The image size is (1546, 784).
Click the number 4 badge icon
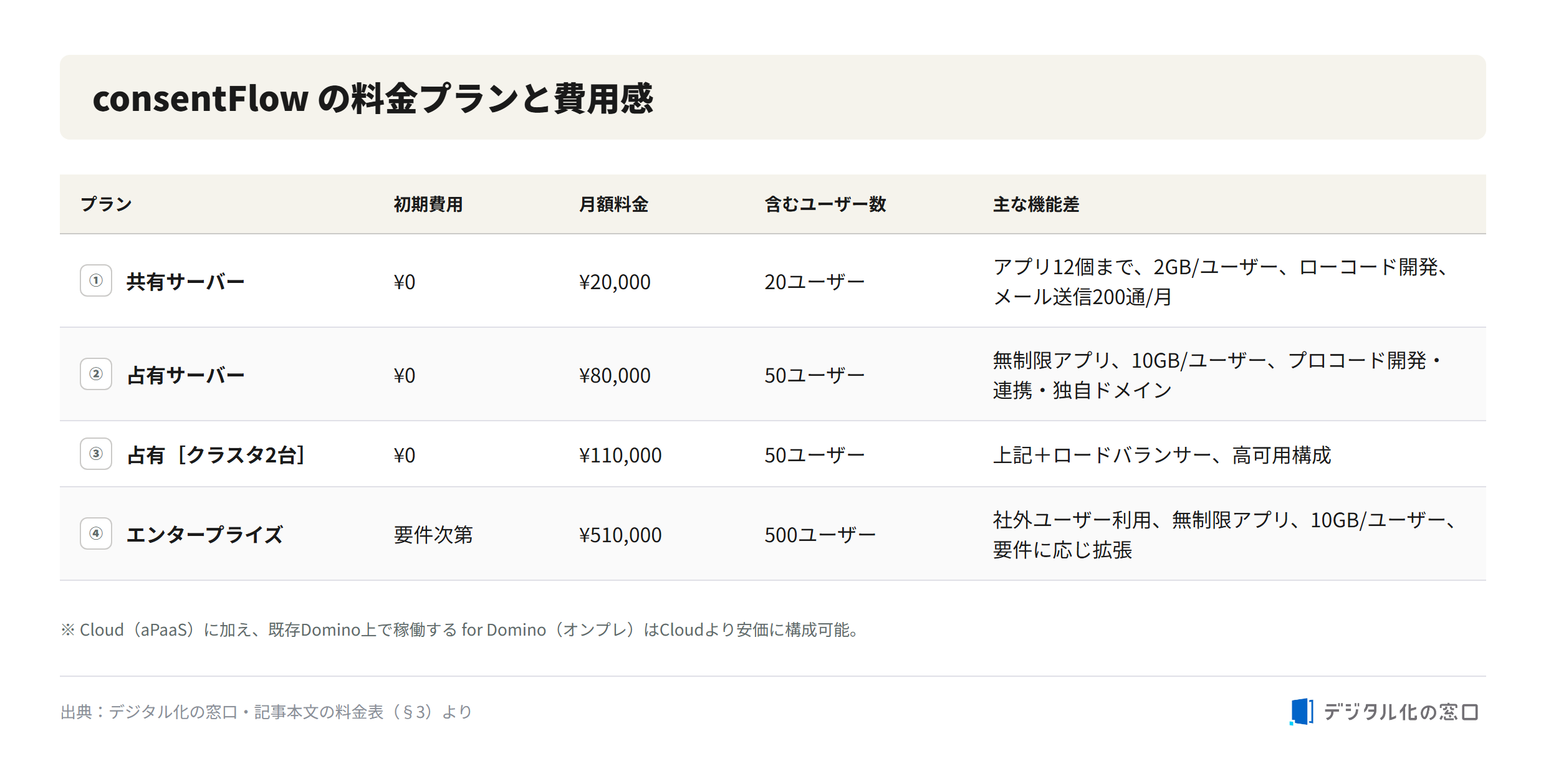96,533
